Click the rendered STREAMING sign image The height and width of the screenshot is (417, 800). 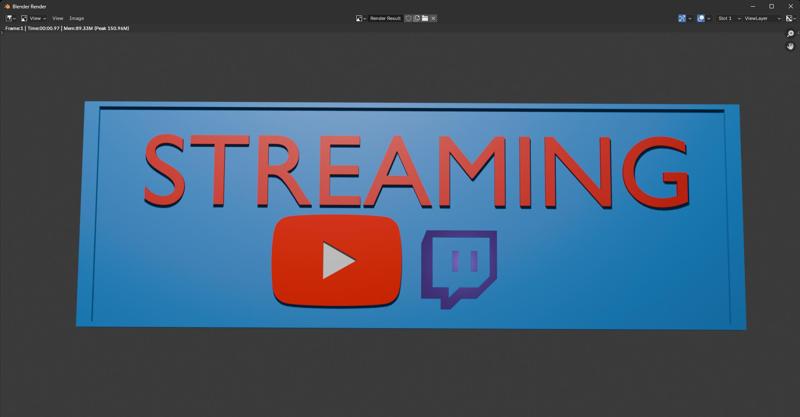(x=411, y=215)
